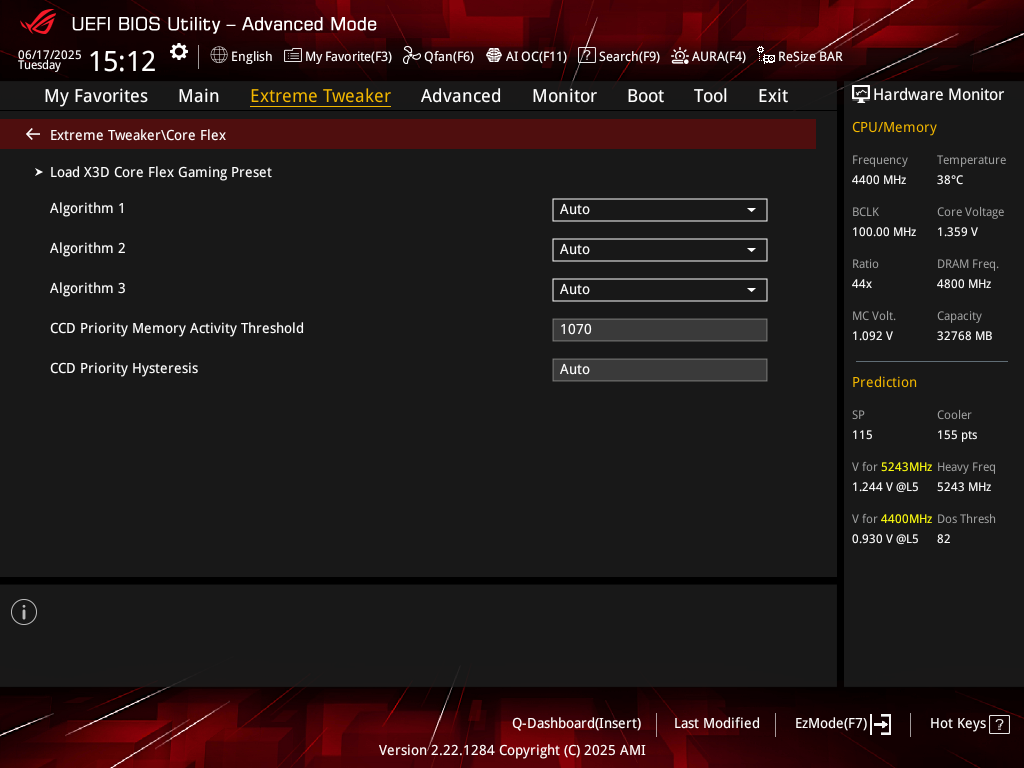The image size is (1024, 768).
Task: Click the 1.092 V MC voltage value
Action: tap(872, 336)
